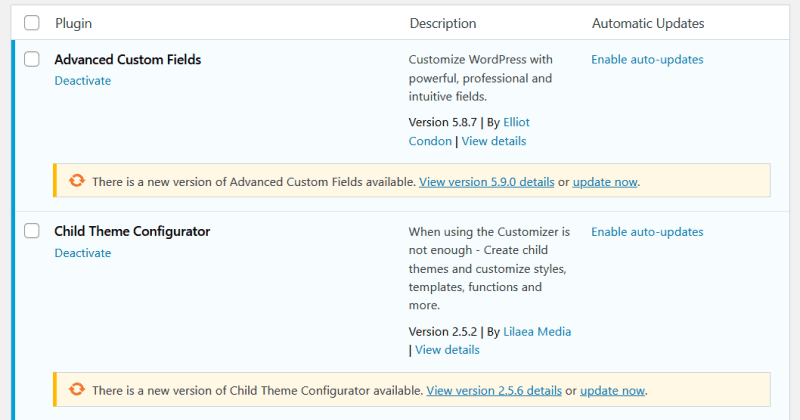800x420 pixels.
Task: Tick the select-all plugins checkbox in header
Action: [32, 23]
